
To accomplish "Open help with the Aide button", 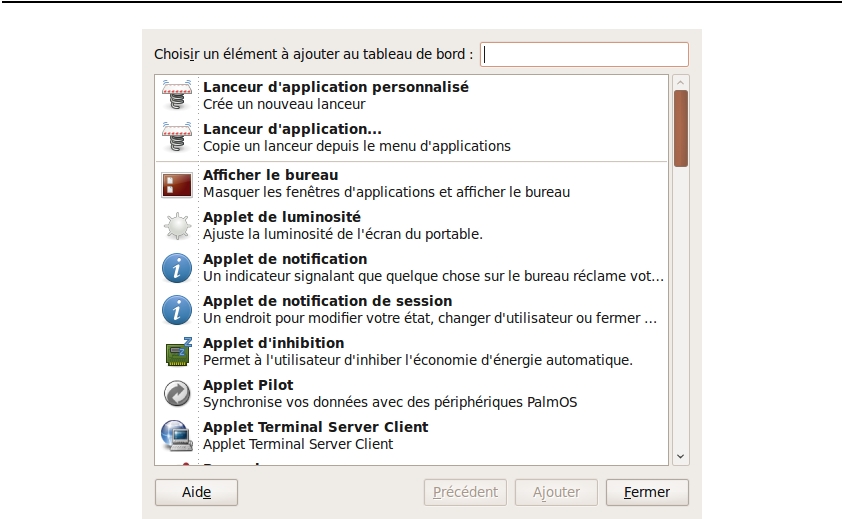I will click(196, 492).
